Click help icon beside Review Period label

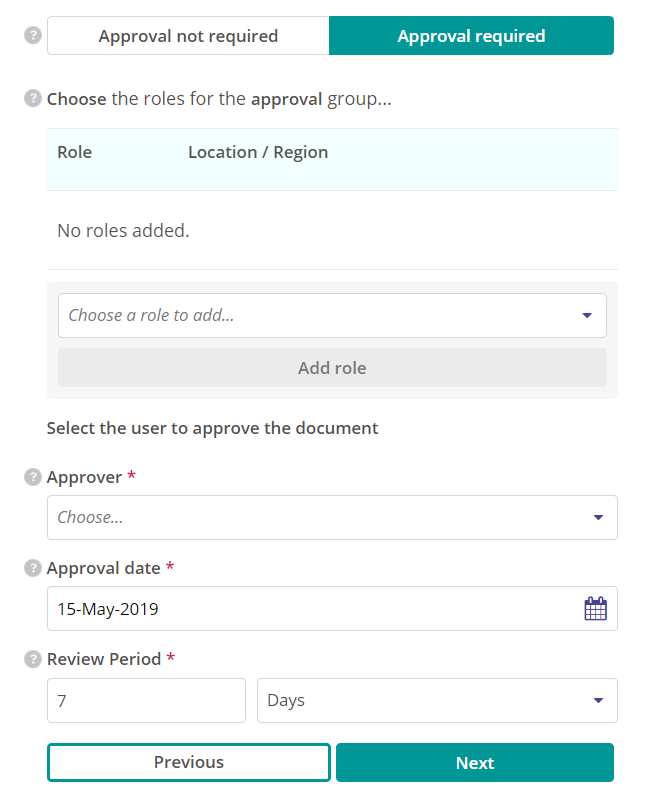point(33,659)
